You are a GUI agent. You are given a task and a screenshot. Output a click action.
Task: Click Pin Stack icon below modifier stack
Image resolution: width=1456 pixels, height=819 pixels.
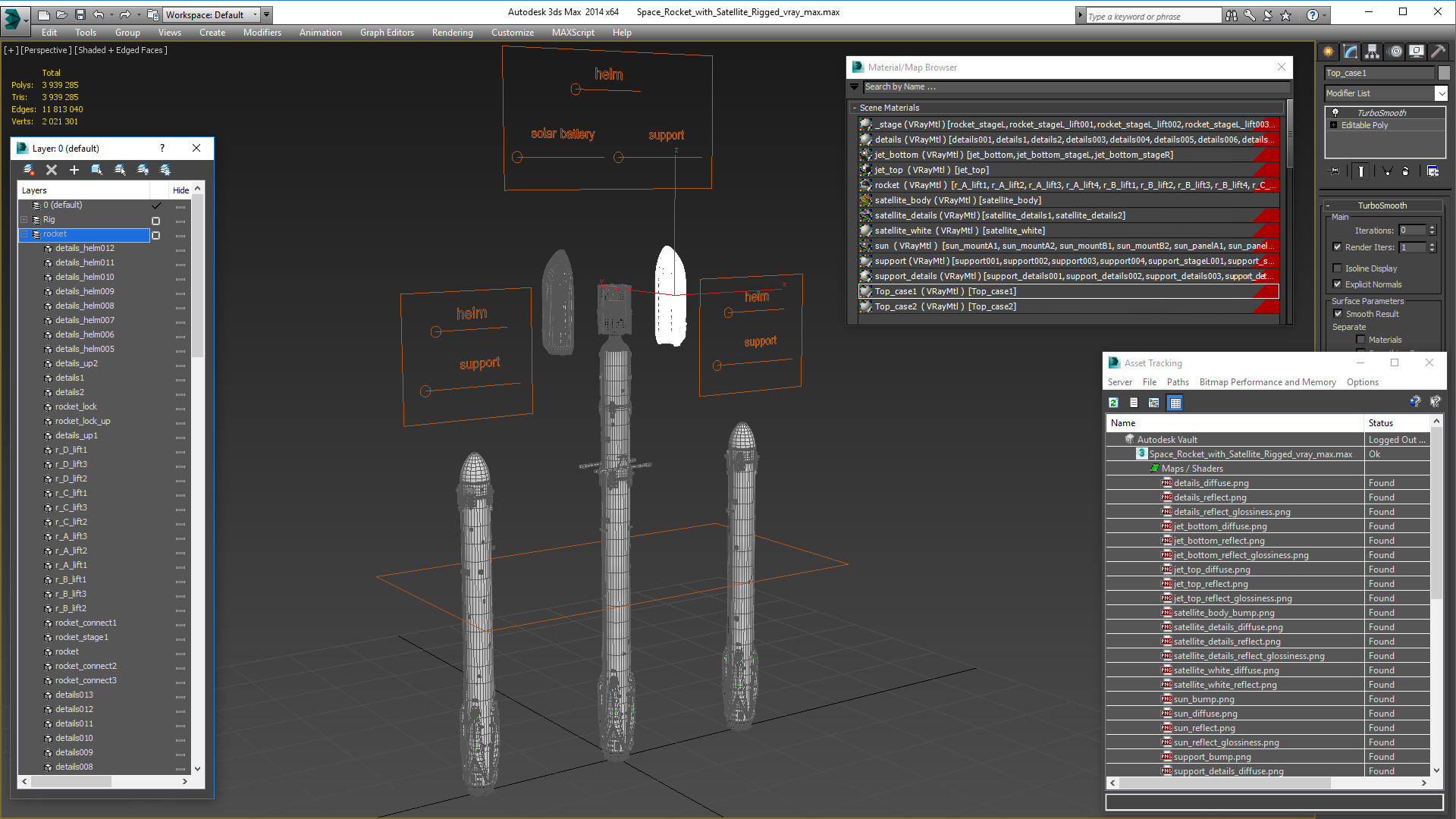[x=1335, y=171]
